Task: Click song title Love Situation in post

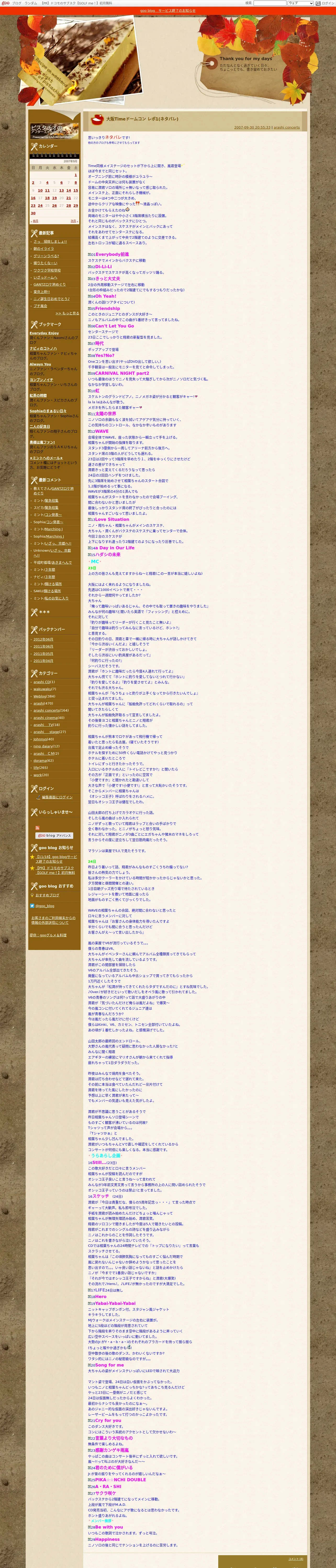Action: [x=112, y=519]
